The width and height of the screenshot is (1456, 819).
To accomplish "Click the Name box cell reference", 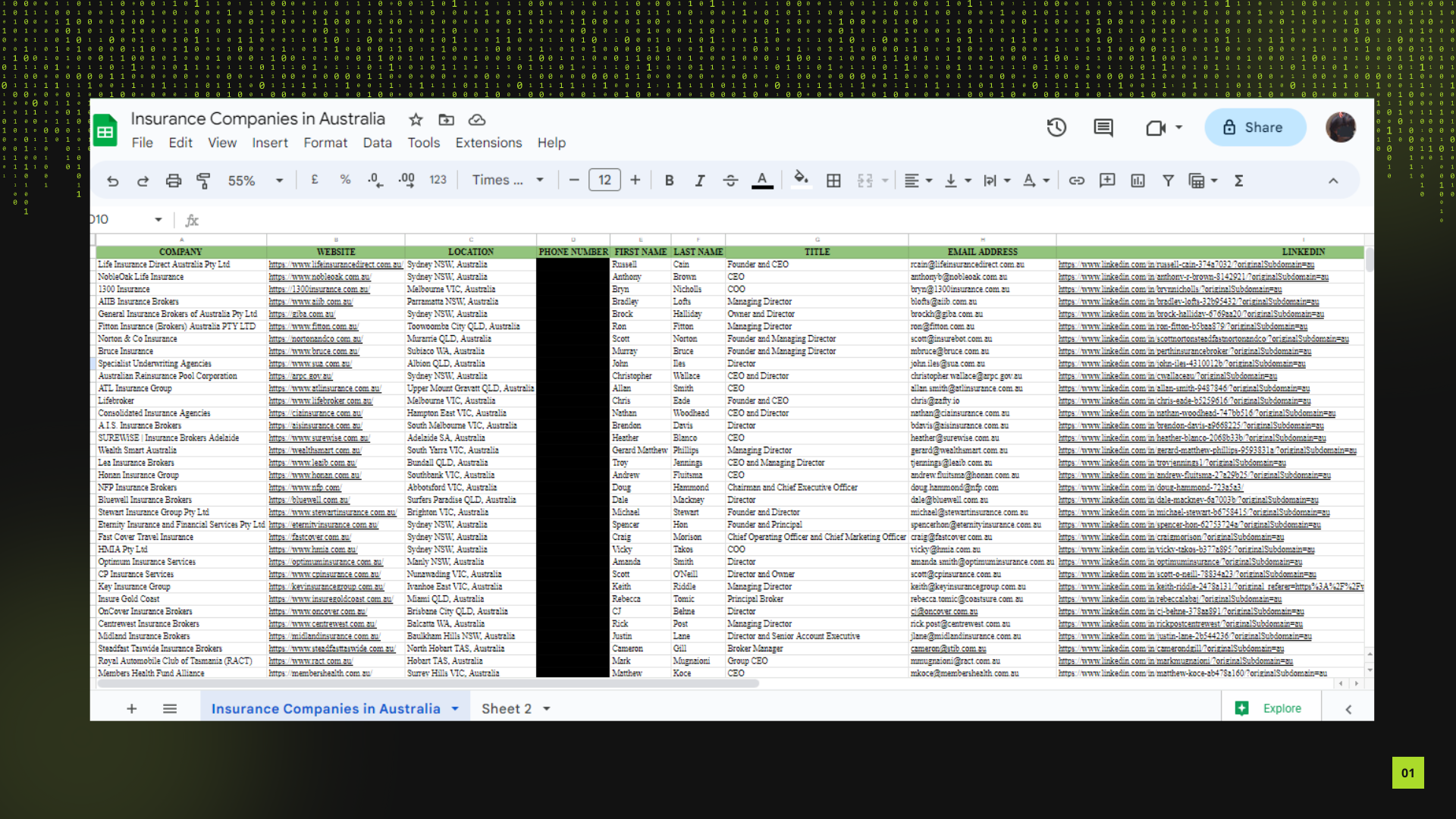I will click(126, 220).
